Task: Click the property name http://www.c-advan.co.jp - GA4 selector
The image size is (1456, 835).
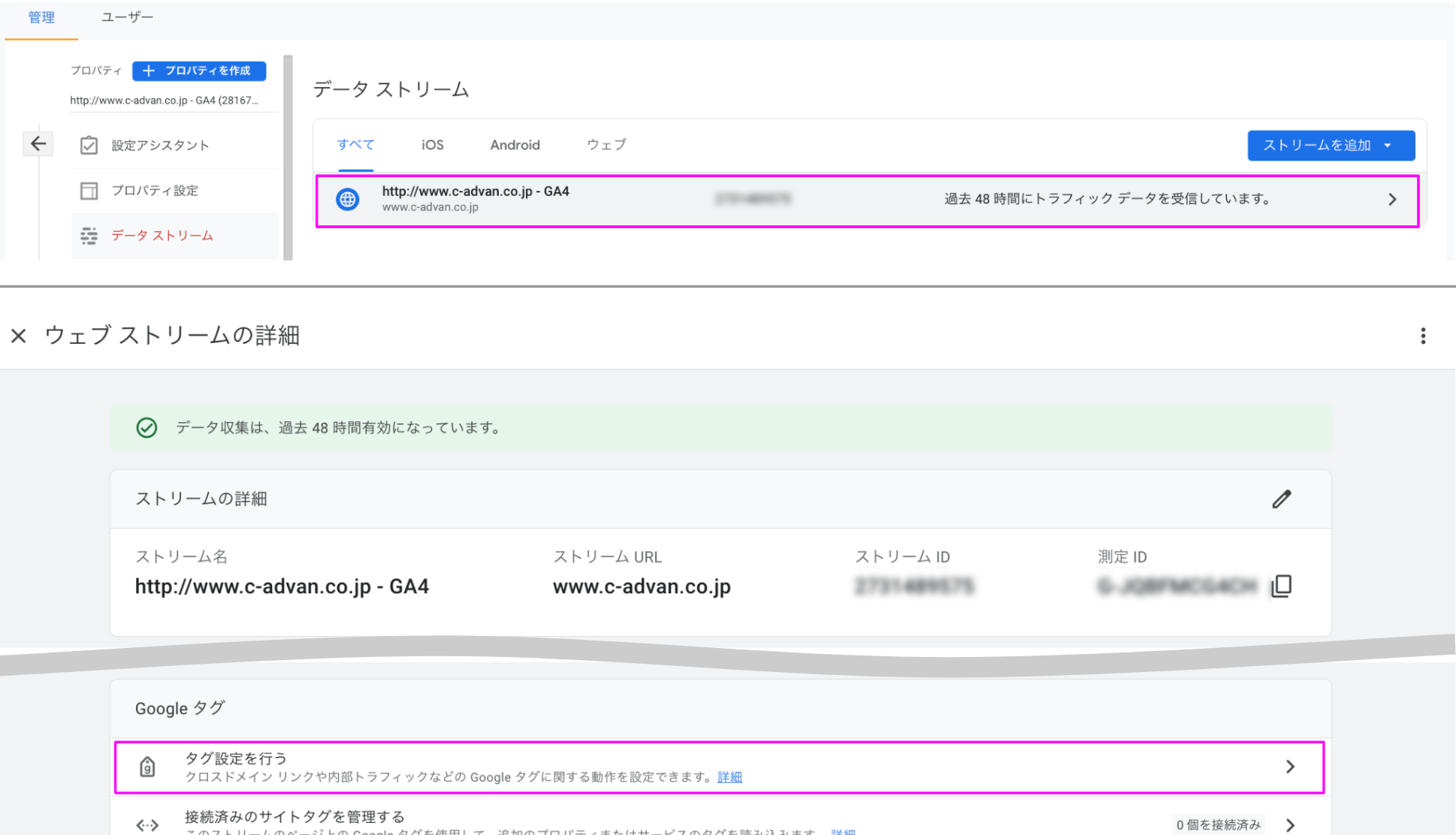Action: 164,101
